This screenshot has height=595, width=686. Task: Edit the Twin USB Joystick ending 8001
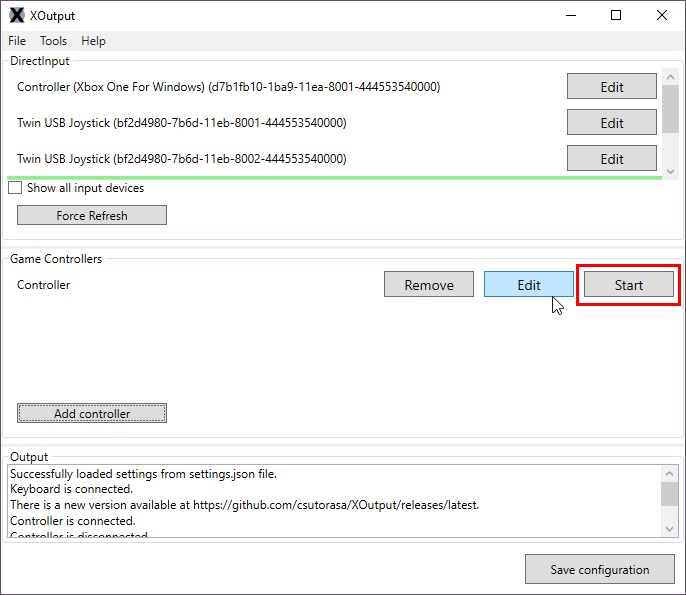(x=612, y=122)
